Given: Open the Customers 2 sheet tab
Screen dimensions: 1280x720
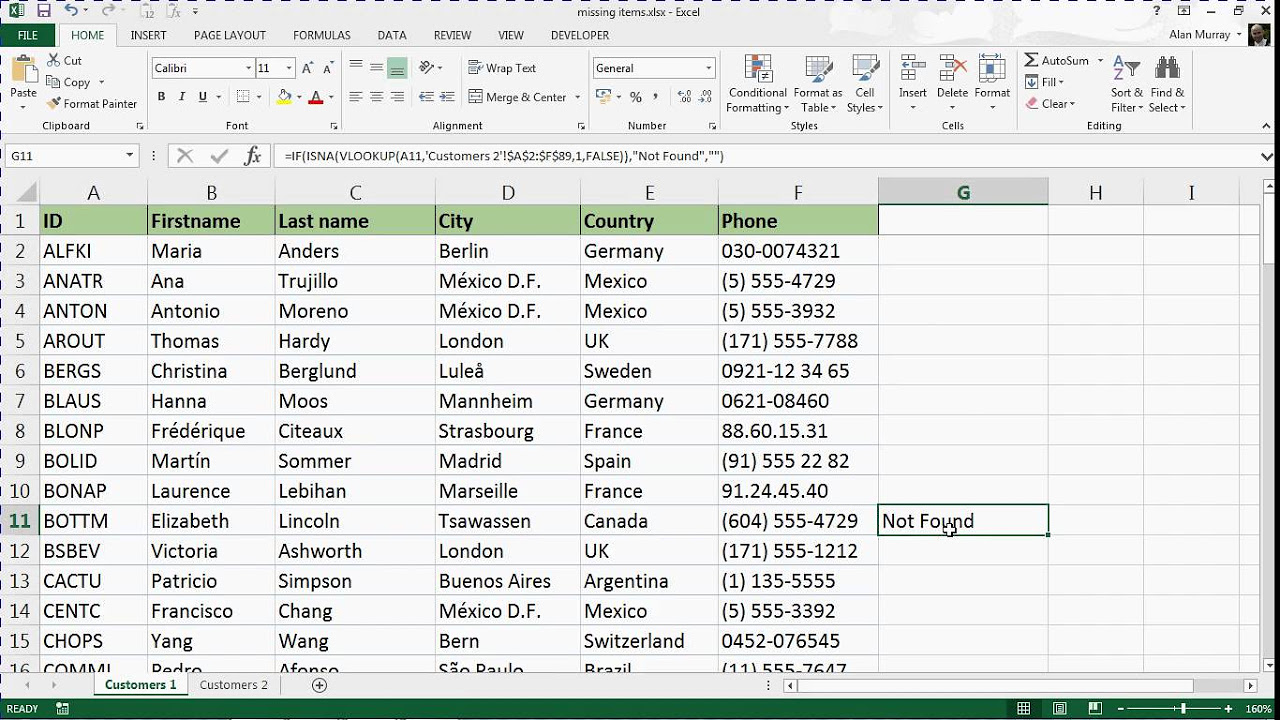Looking at the screenshot, I should 233,685.
